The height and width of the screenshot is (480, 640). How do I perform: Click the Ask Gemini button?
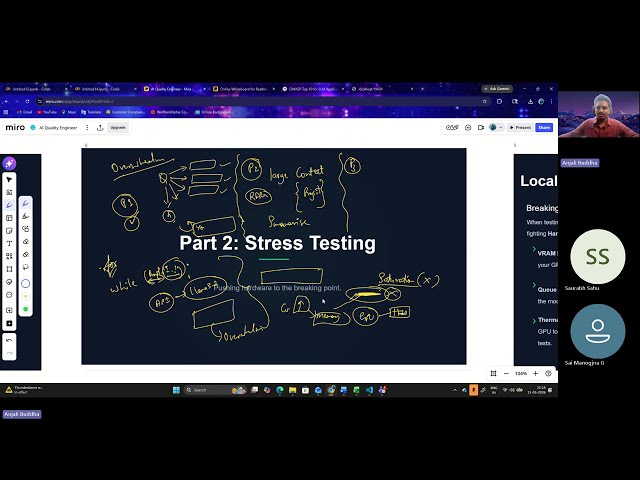click(497, 89)
